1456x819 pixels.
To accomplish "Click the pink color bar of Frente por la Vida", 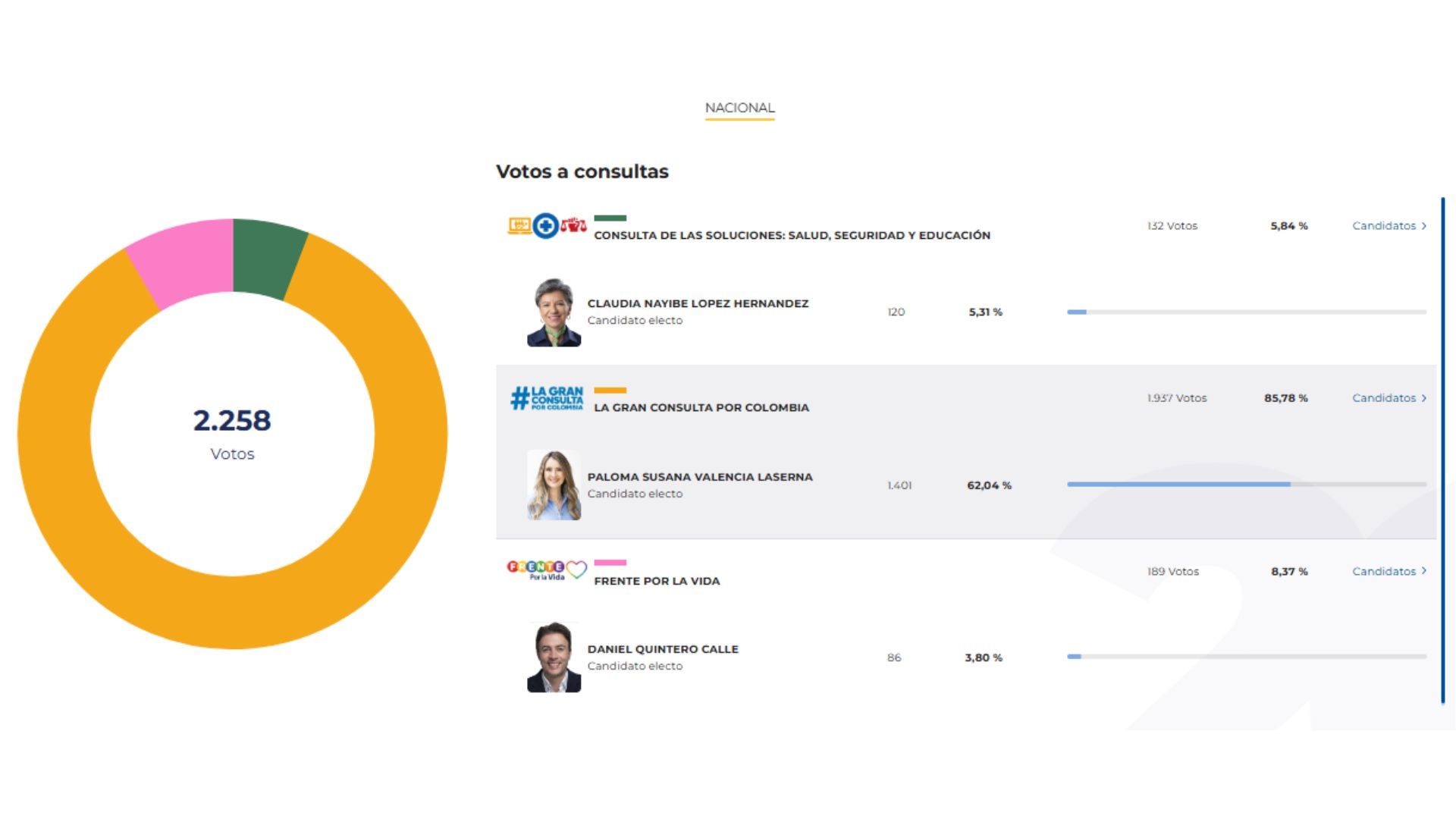I will 612,563.
